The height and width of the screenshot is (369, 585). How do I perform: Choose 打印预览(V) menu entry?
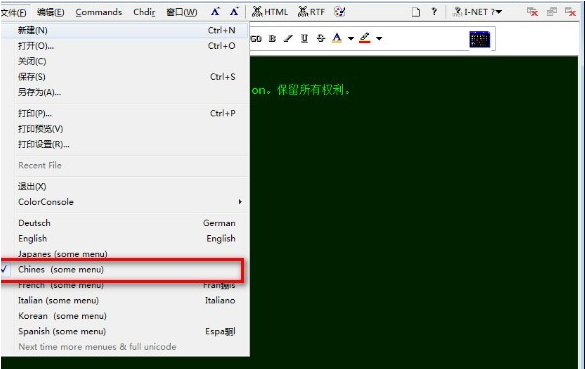(x=125, y=129)
